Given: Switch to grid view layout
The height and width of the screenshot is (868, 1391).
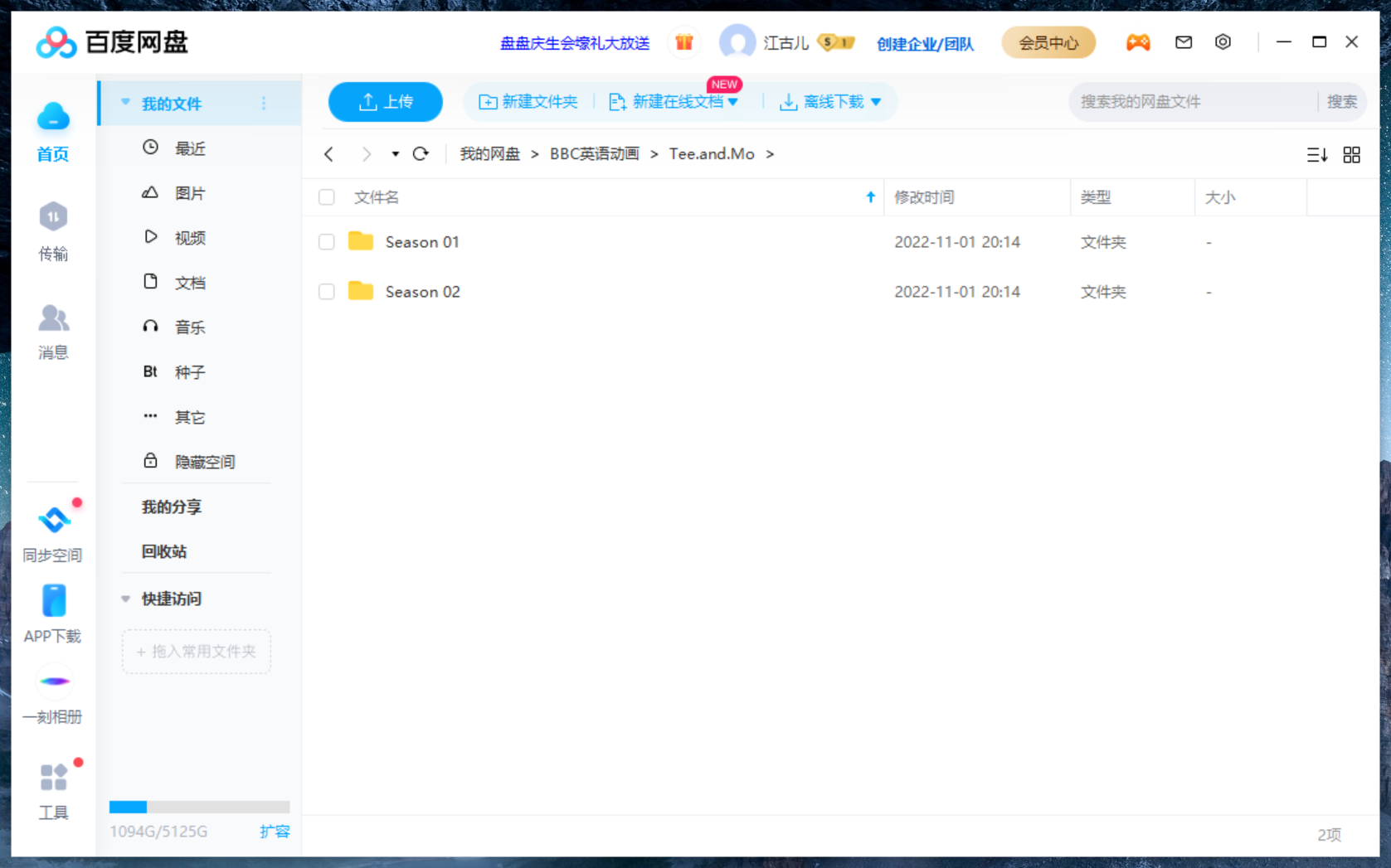Looking at the screenshot, I should click(1351, 154).
